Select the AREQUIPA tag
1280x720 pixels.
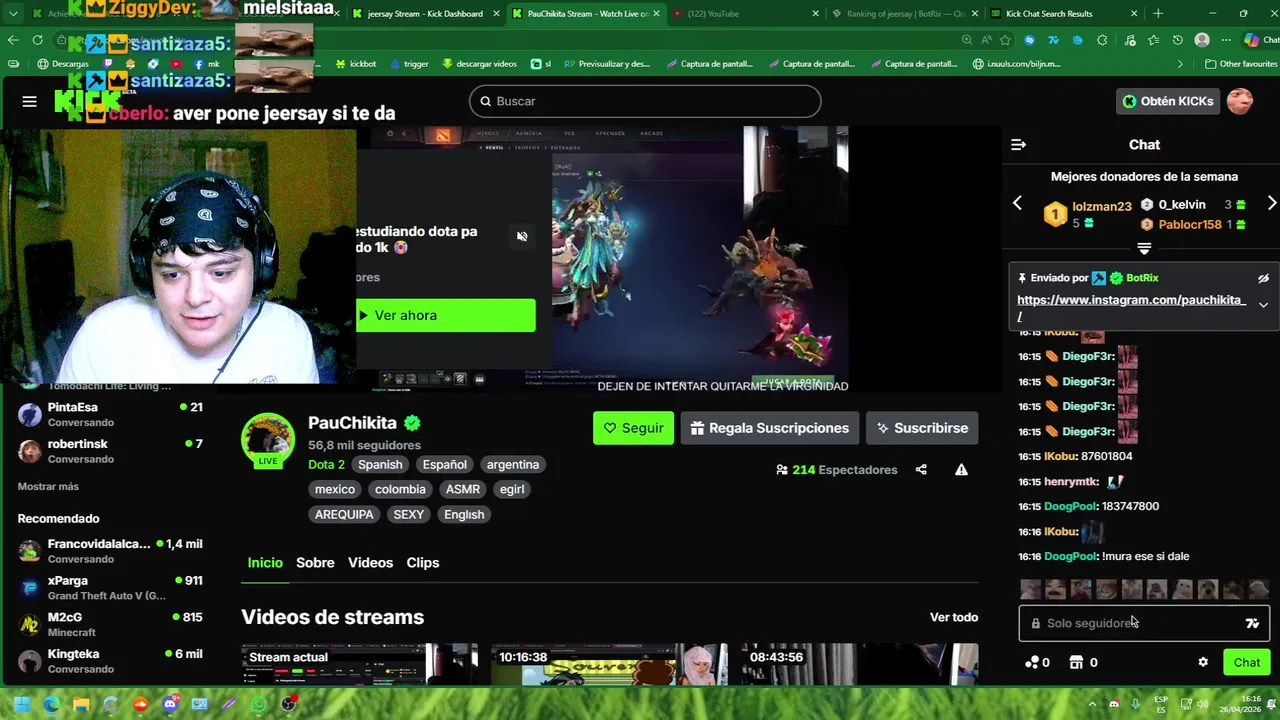tap(344, 514)
